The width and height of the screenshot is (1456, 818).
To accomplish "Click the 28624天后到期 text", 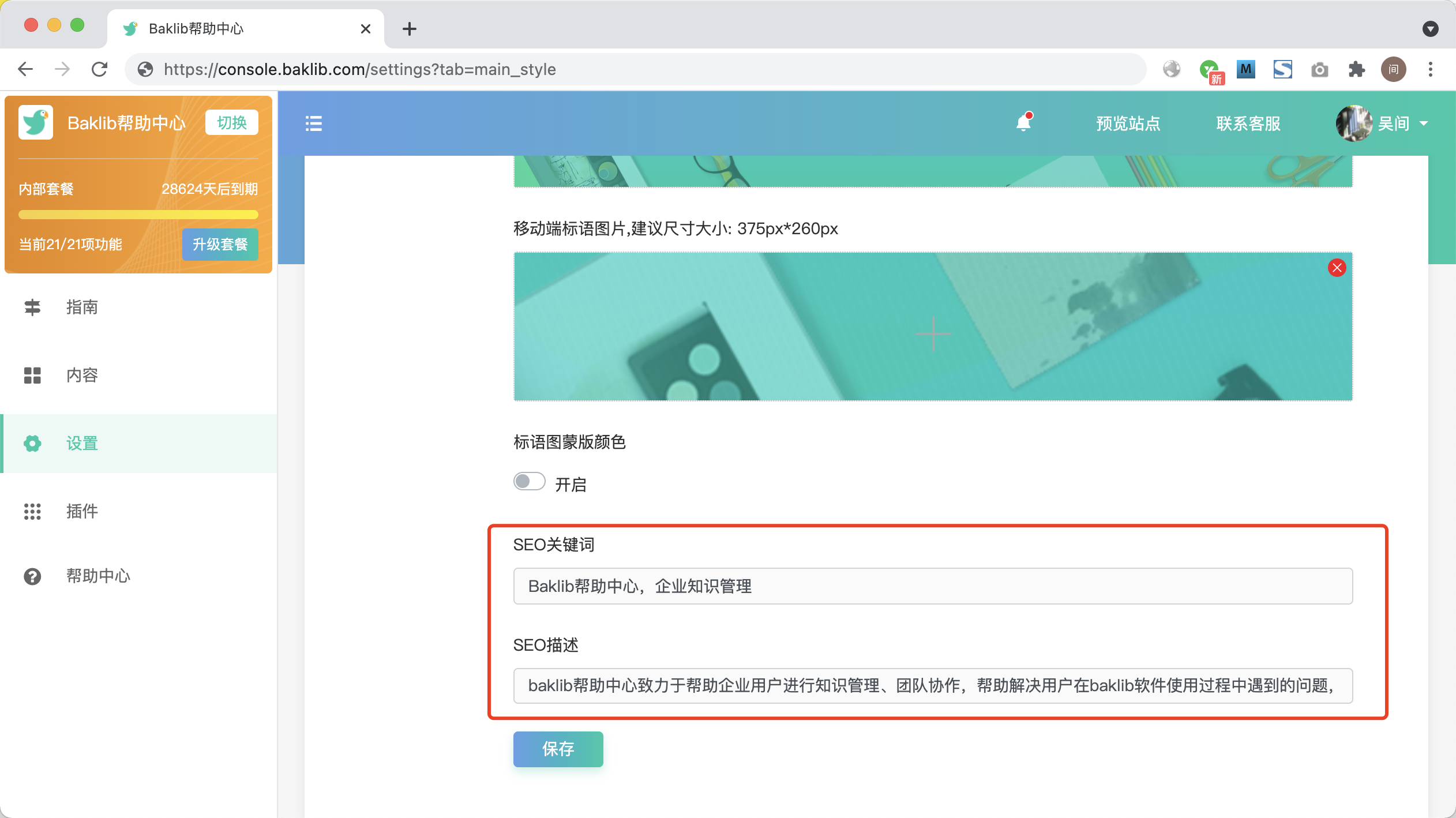I will [209, 189].
